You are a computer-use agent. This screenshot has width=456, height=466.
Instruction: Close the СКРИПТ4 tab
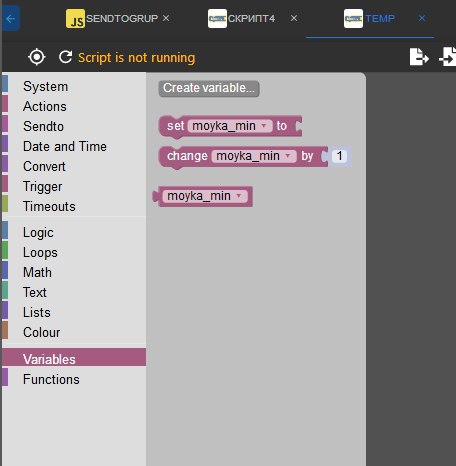pos(294,18)
